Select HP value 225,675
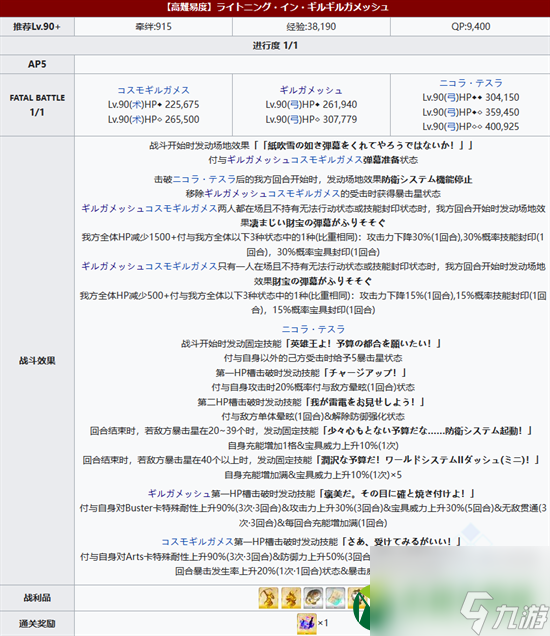550x636 pixels. coord(182,105)
